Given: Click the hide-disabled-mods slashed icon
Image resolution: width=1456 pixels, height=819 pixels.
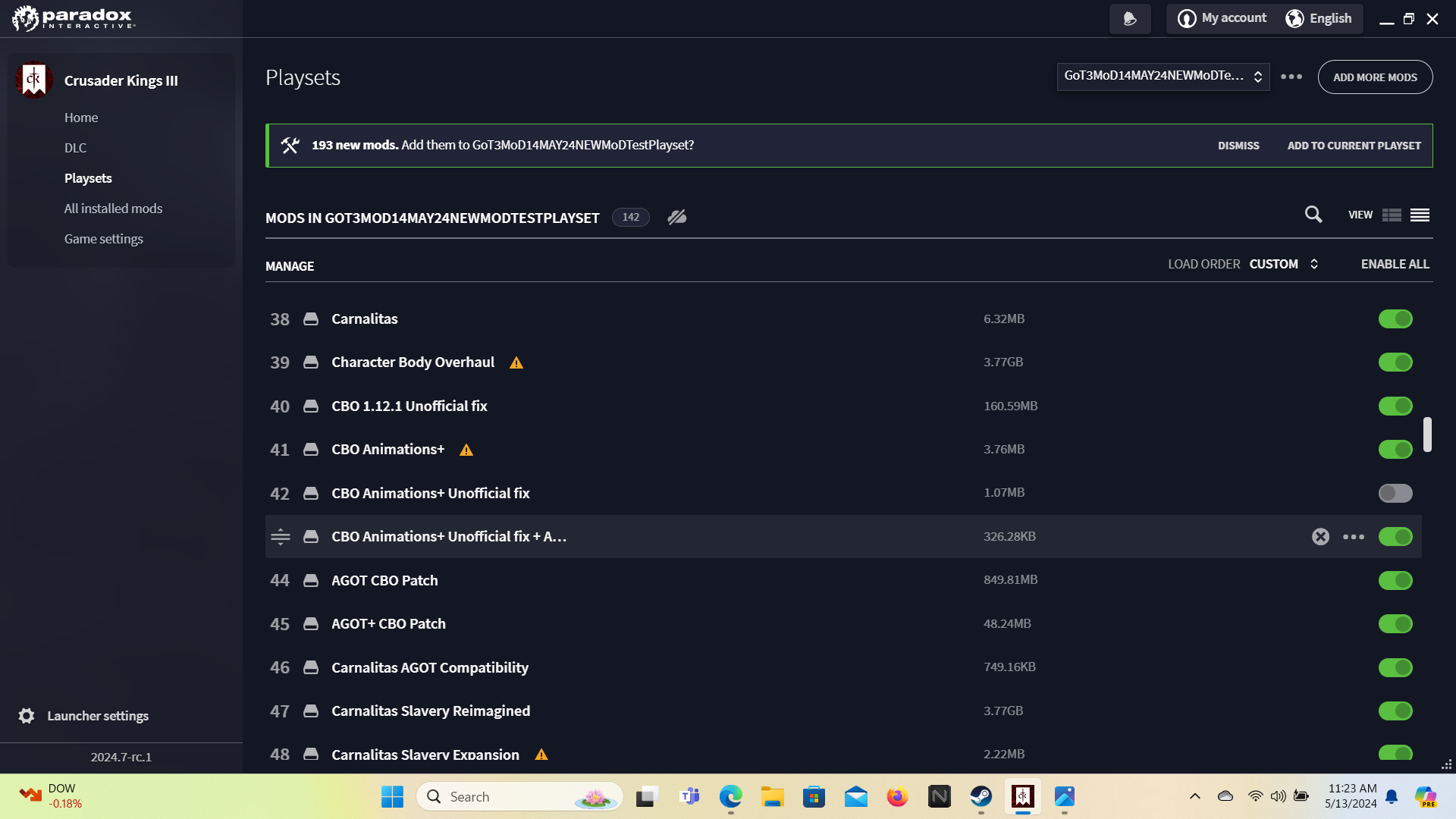Looking at the screenshot, I should (677, 218).
